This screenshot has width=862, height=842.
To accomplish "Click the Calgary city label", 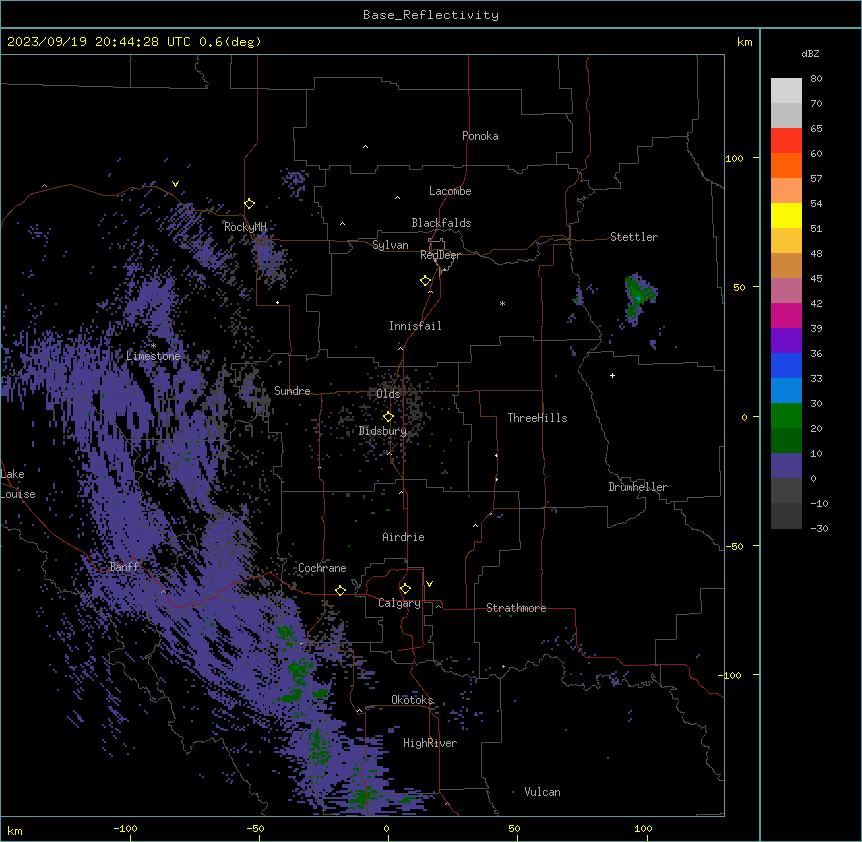I will click(399, 603).
